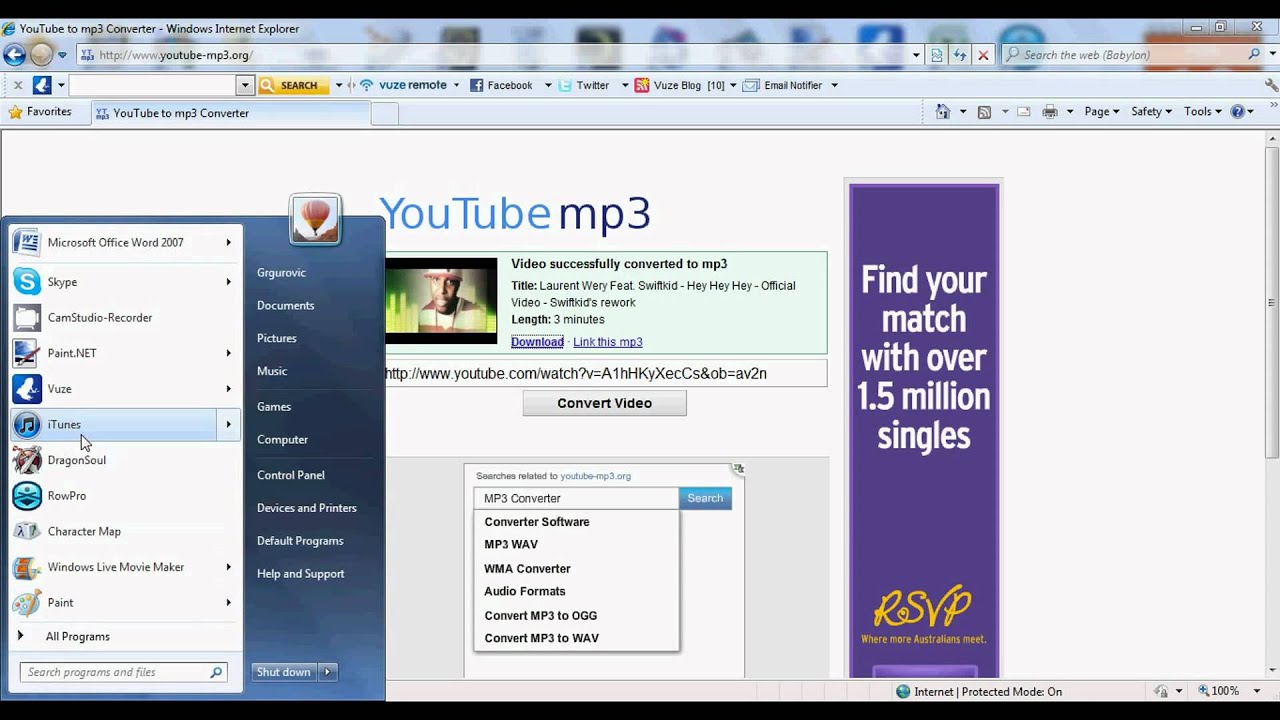Expand the Word 2007 jump list arrow
This screenshot has width=1280, height=720.
[x=228, y=242]
